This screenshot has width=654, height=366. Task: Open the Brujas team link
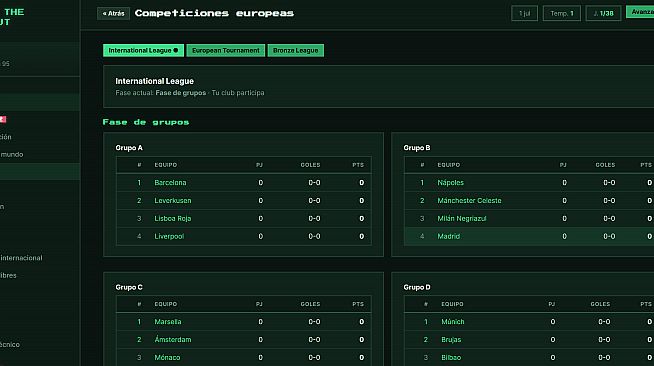coord(451,340)
